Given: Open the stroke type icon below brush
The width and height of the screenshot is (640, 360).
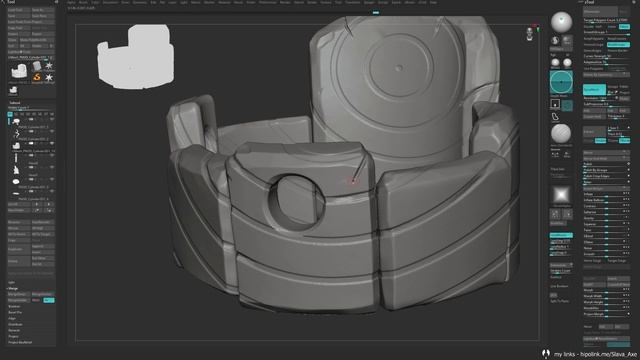Looking at the screenshot, I should coord(556,40).
